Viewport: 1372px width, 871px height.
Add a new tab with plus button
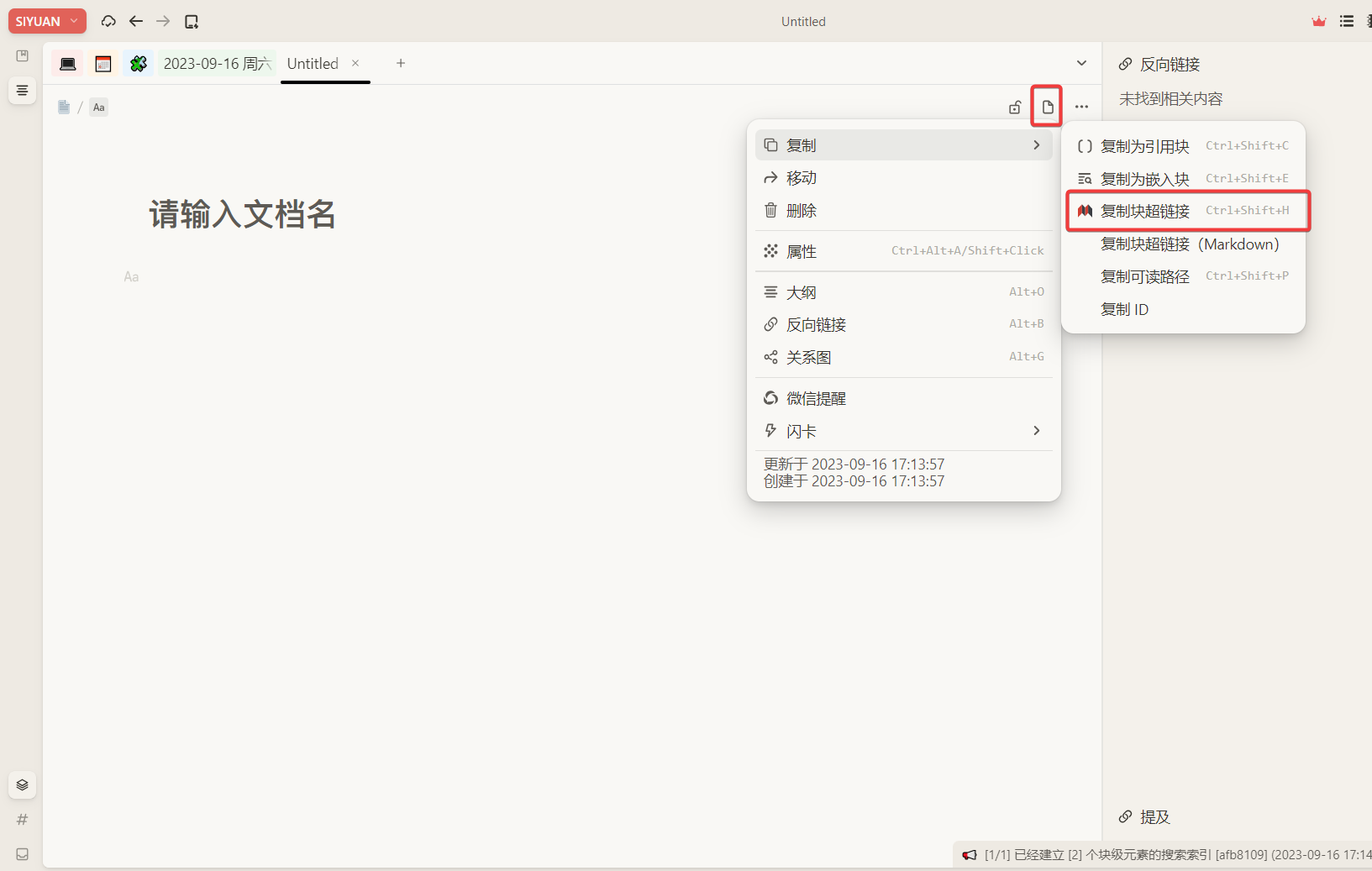pyautogui.click(x=401, y=63)
